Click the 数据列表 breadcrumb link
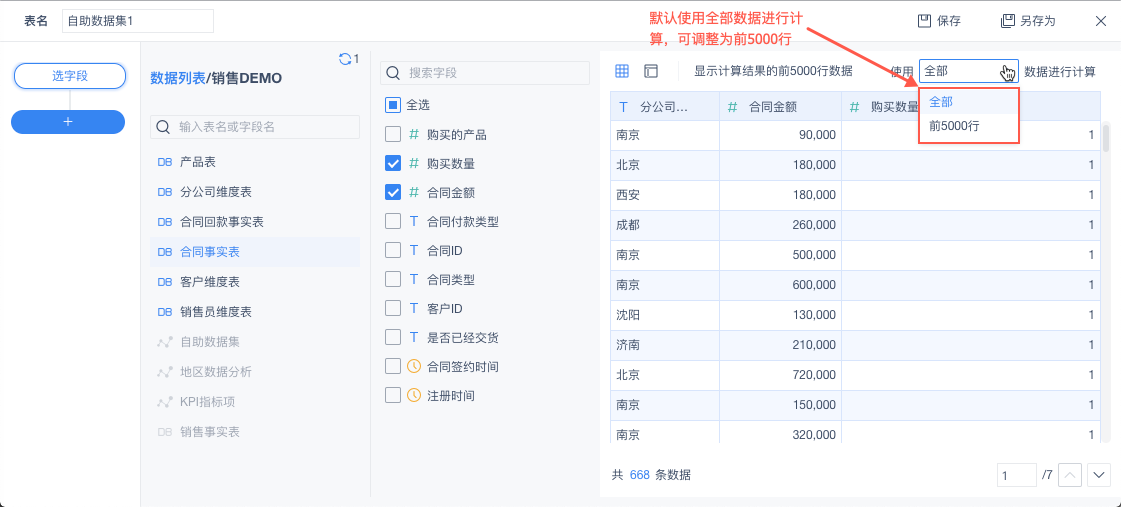1121x507 pixels. [177, 78]
